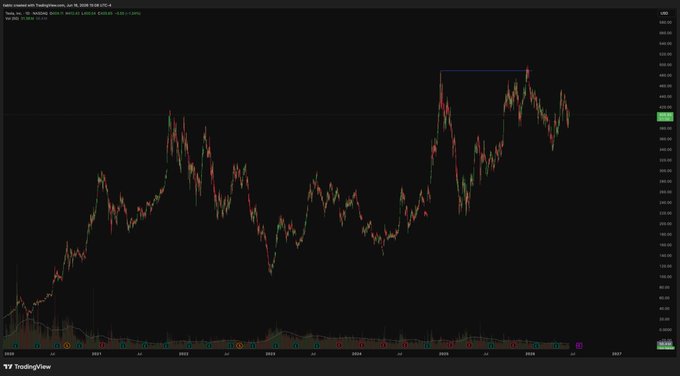Click the last green earnings marker before Jul 2026
This screenshot has height=376, width=680.
click(x=556, y=346)
